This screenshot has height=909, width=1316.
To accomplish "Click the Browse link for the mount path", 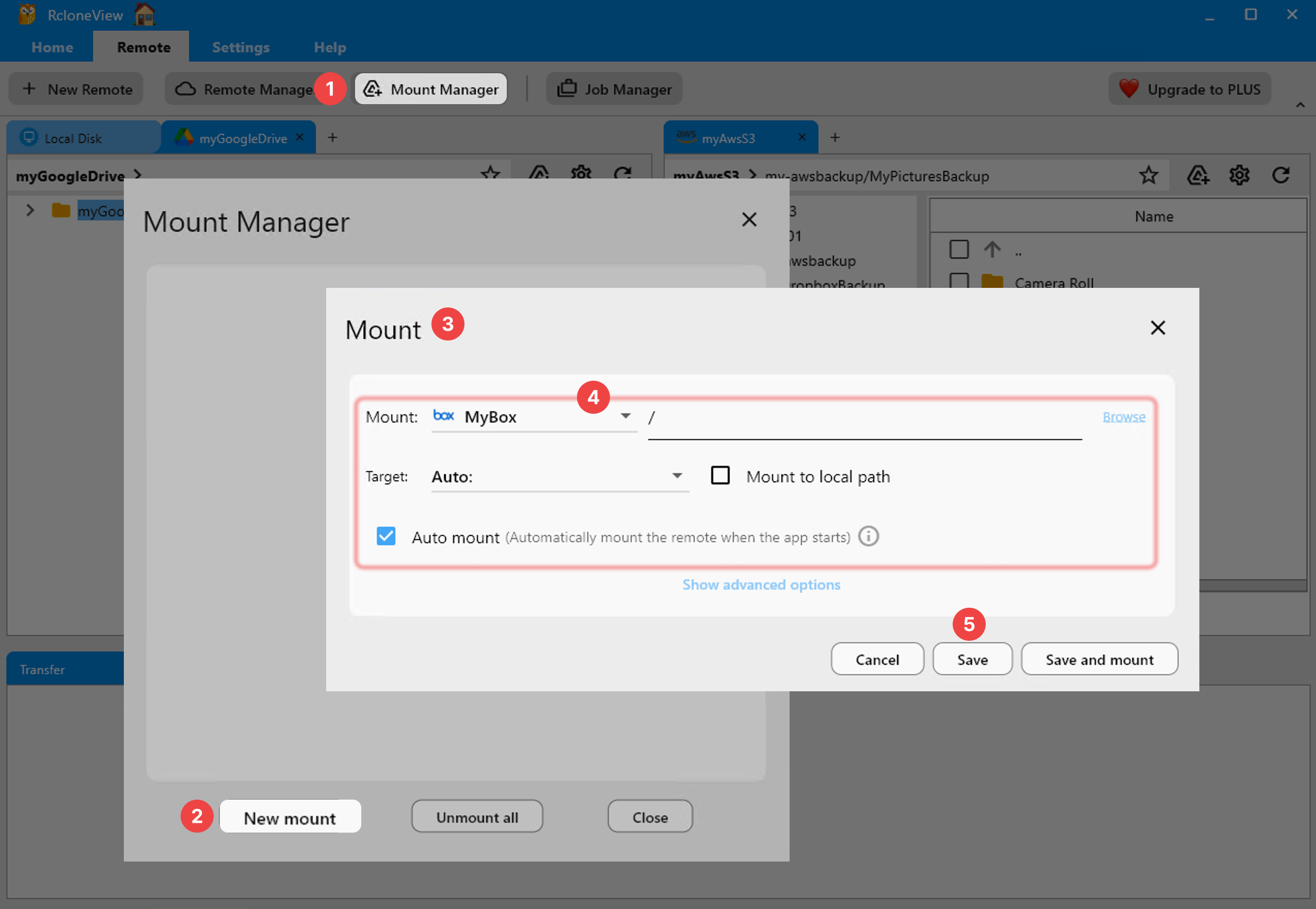I will point(1123,416).
